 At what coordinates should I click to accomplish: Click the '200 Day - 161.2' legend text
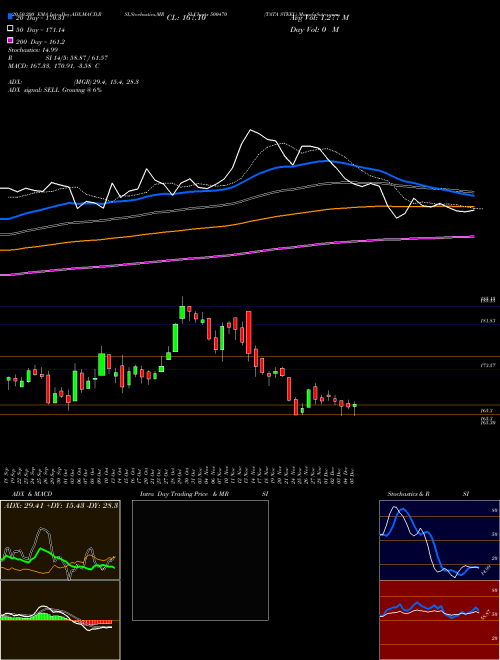coord(41,42)
